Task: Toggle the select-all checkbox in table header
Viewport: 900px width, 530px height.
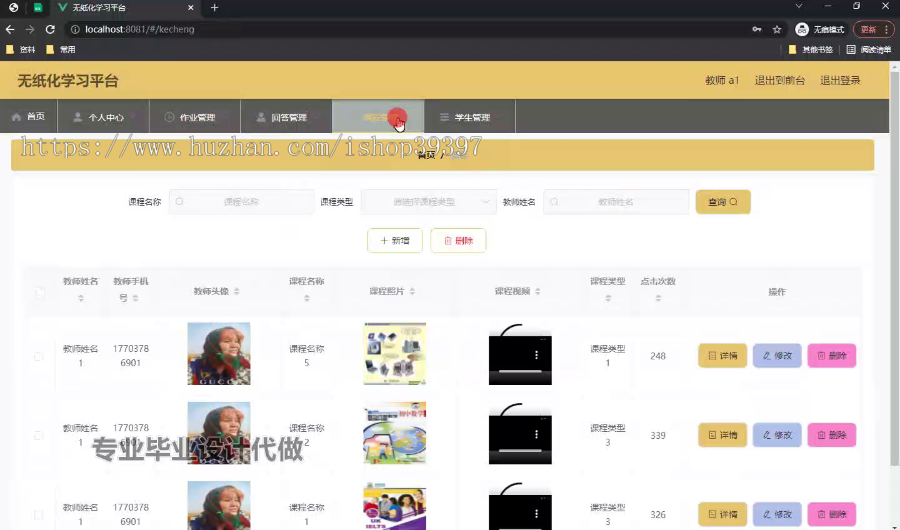Action: (x=39, y=292)
